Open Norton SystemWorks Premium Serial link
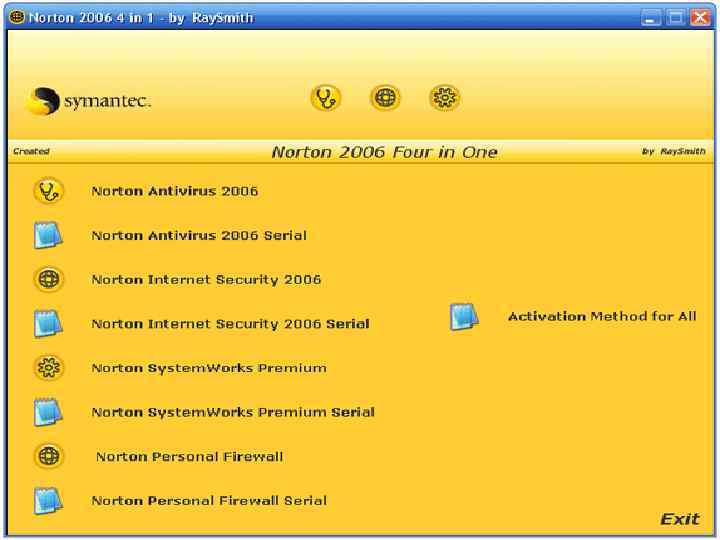The image size is (720, 540). click(x=233, y=412)
